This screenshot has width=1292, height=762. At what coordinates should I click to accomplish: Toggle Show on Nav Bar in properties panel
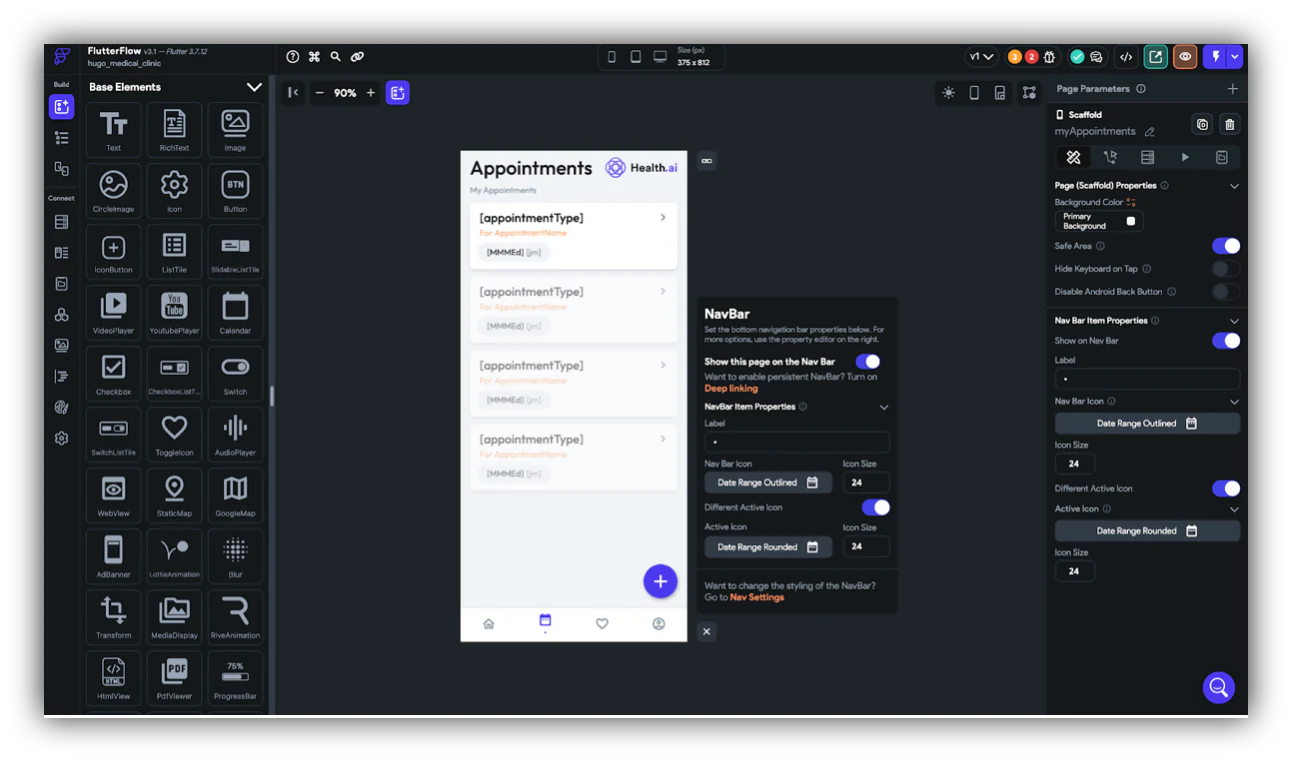click(1226, 341)
